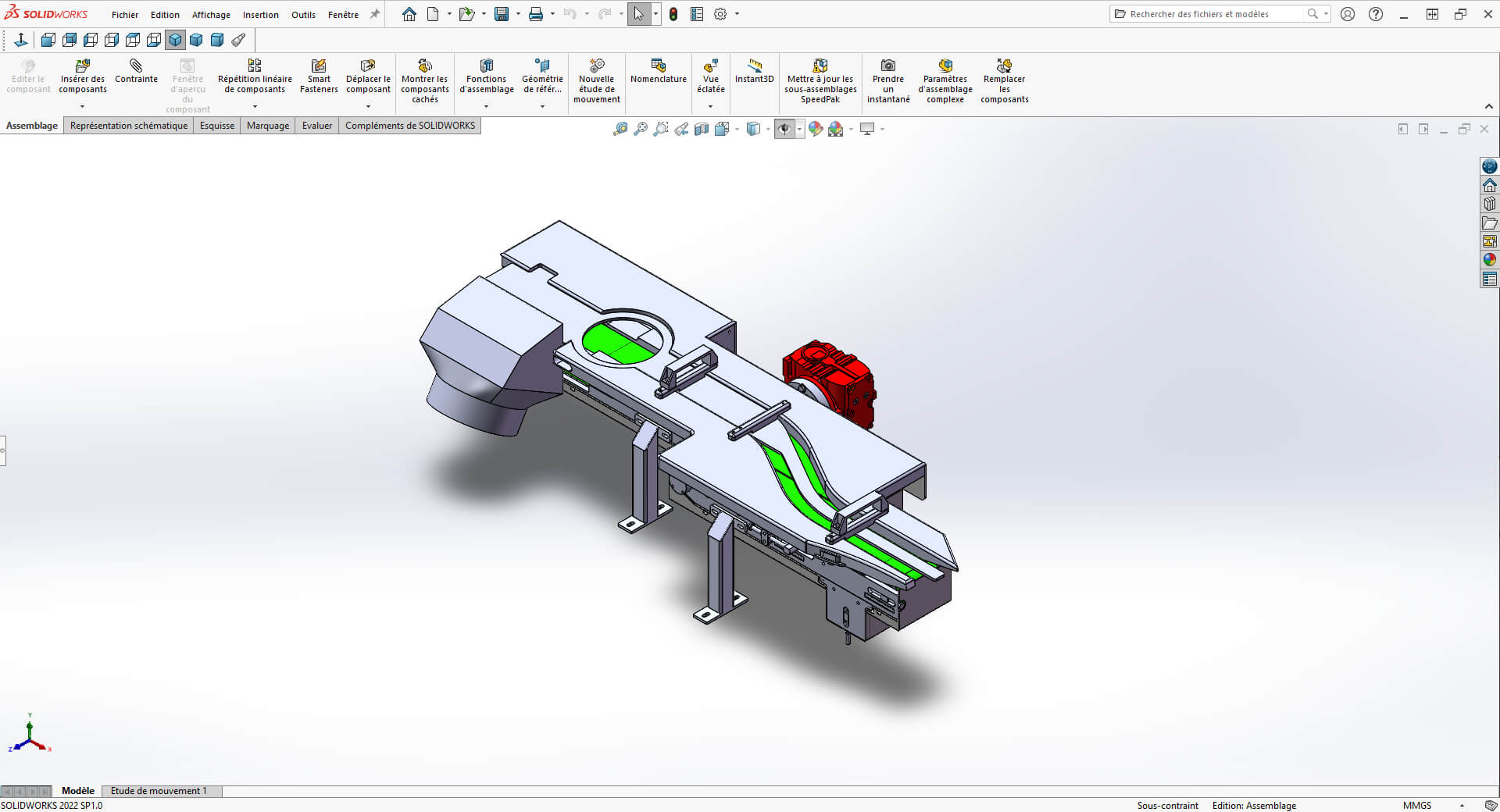Switch to Compléments de SOLIDWORKS tab
The width and height of the screenshot is (1500, 812).
(x=410, y=126)
